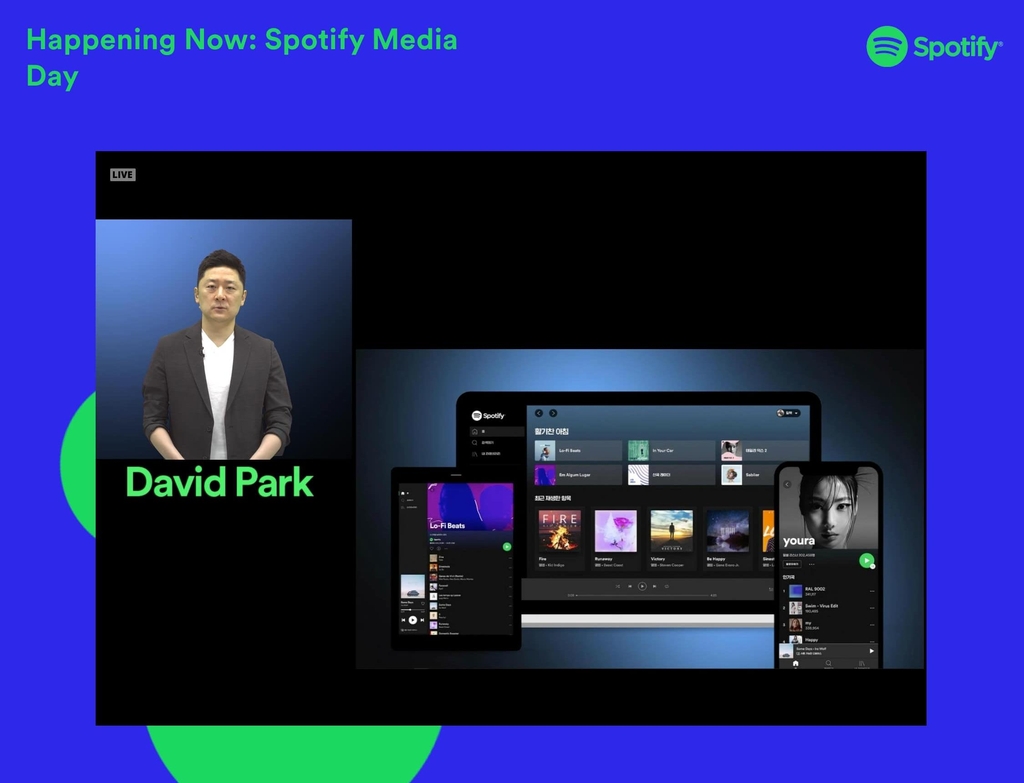This screenshot has width=1024, height=783.
Task: Open the Lo-Fi Beats playlist tile on the laptop
Action: 578,451
